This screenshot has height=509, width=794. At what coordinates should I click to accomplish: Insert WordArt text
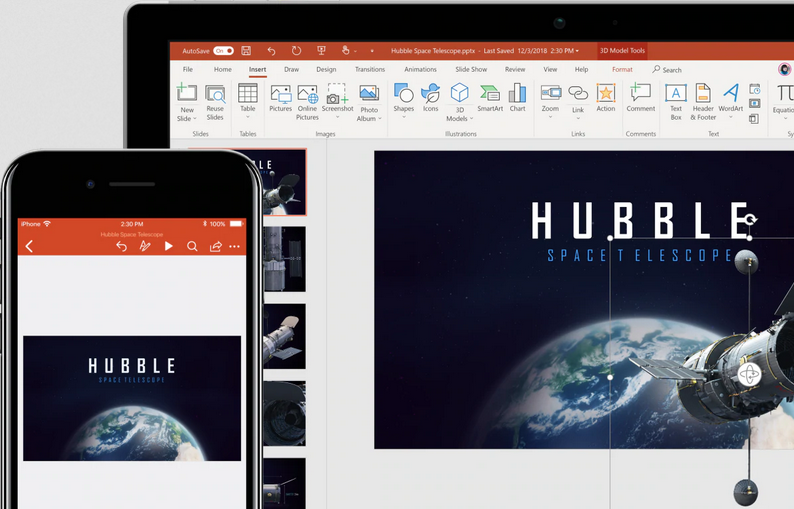tap(731, 98)
